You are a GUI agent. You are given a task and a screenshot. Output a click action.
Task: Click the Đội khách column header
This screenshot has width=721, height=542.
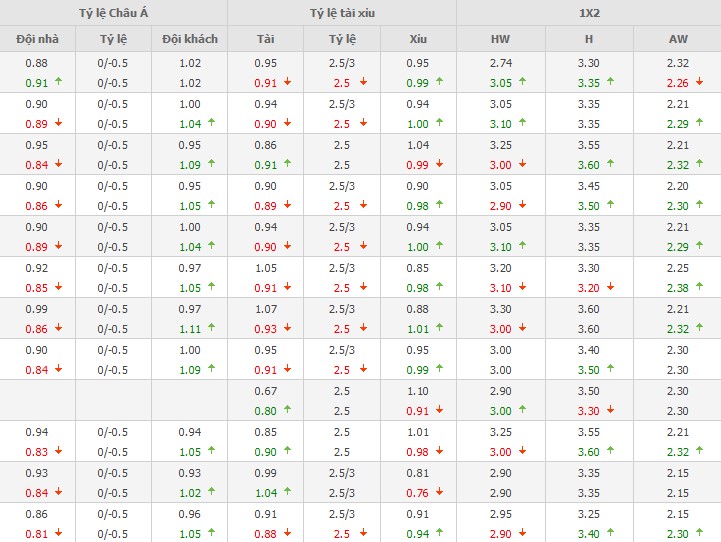click(189, 39)
